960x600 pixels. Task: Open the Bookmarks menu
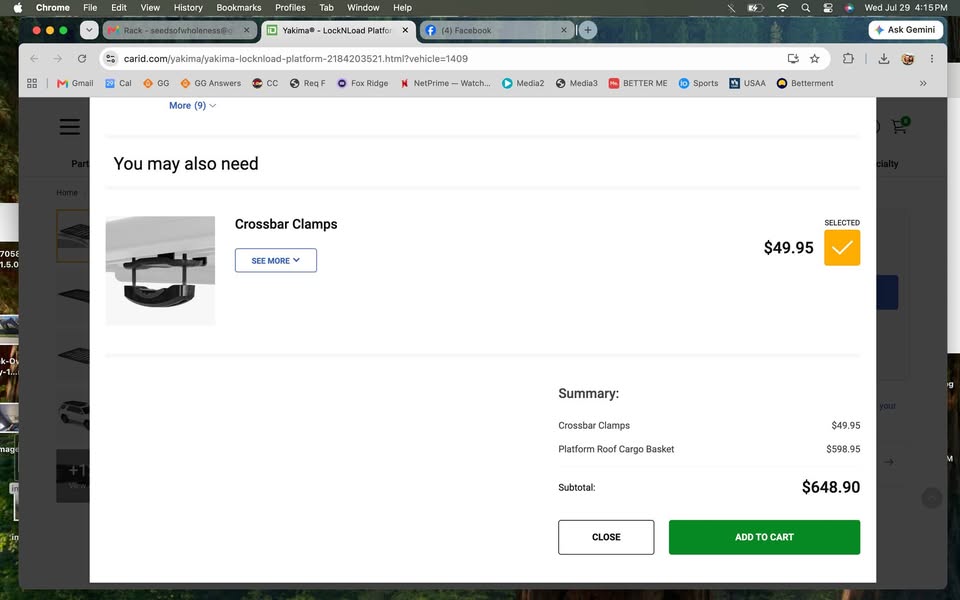(239, 7)
